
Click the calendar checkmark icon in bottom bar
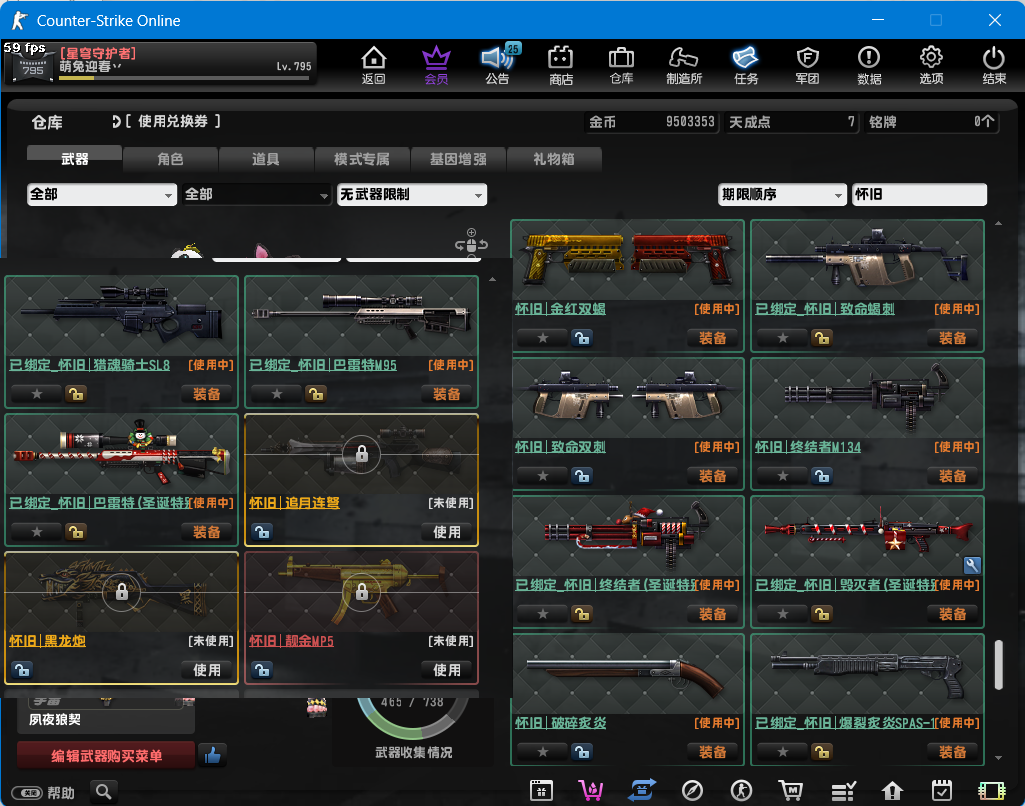point(942,791)
